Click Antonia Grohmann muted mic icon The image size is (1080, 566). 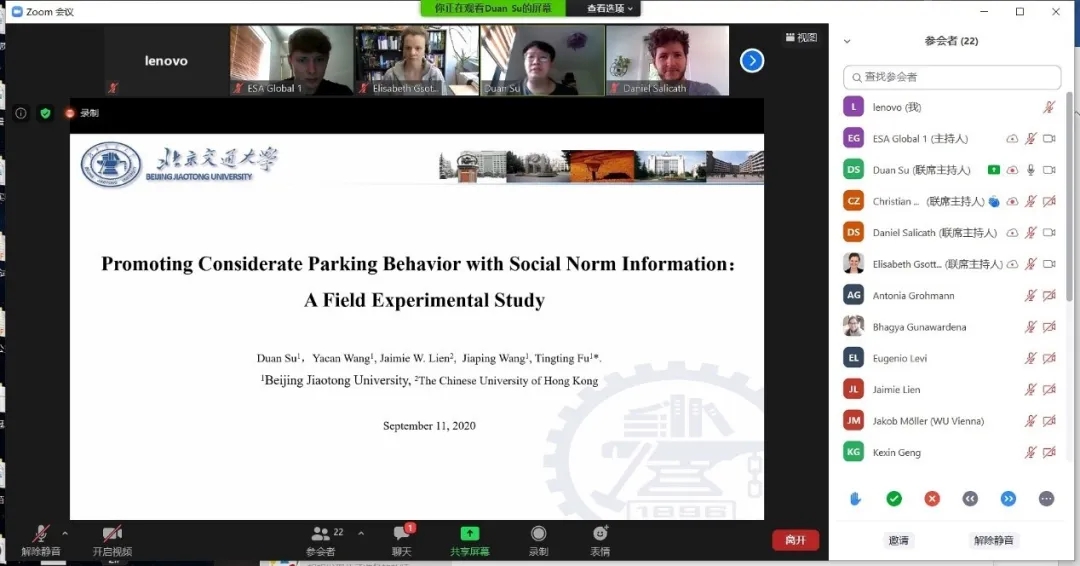click(1030, 295)
